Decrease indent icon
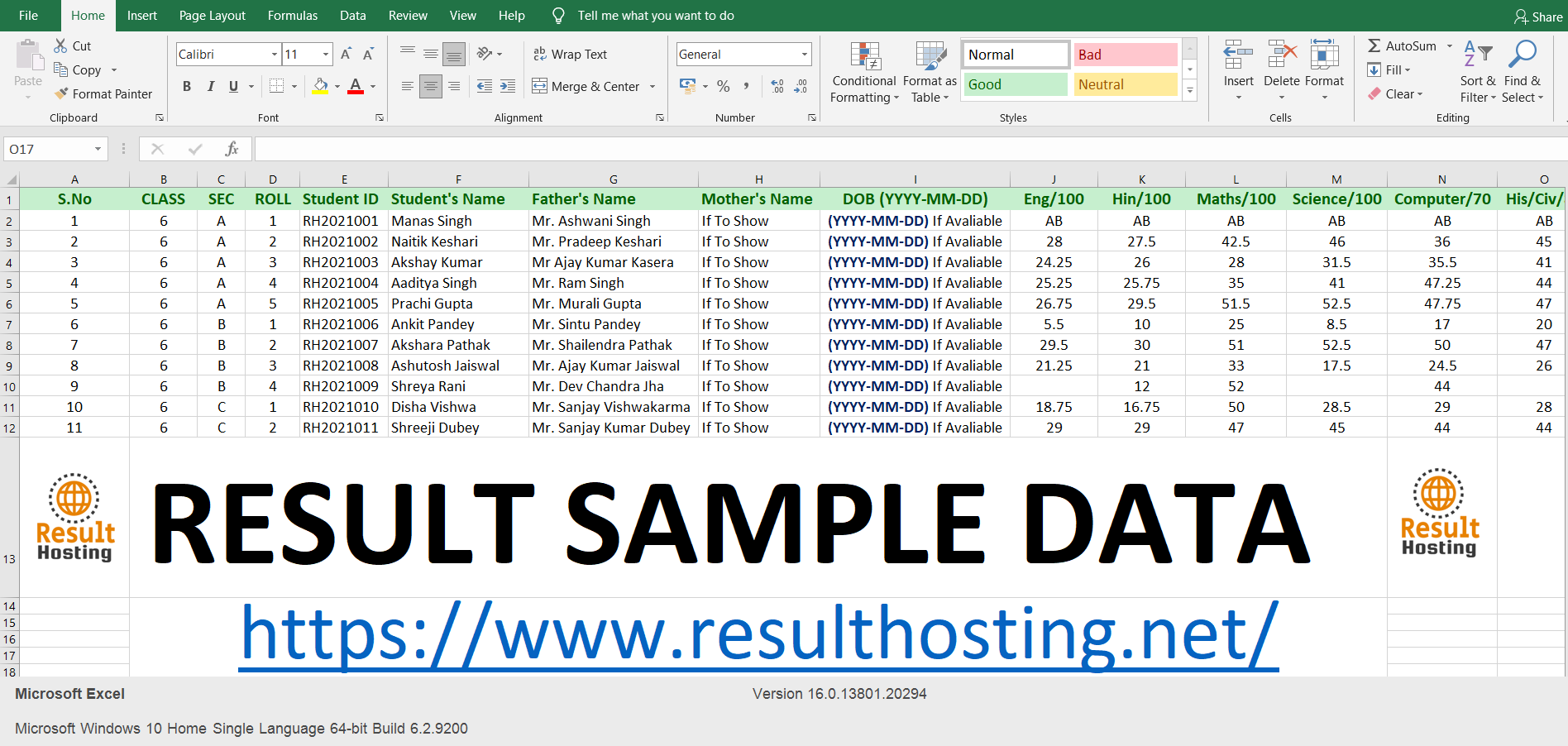 pos(485,86)
